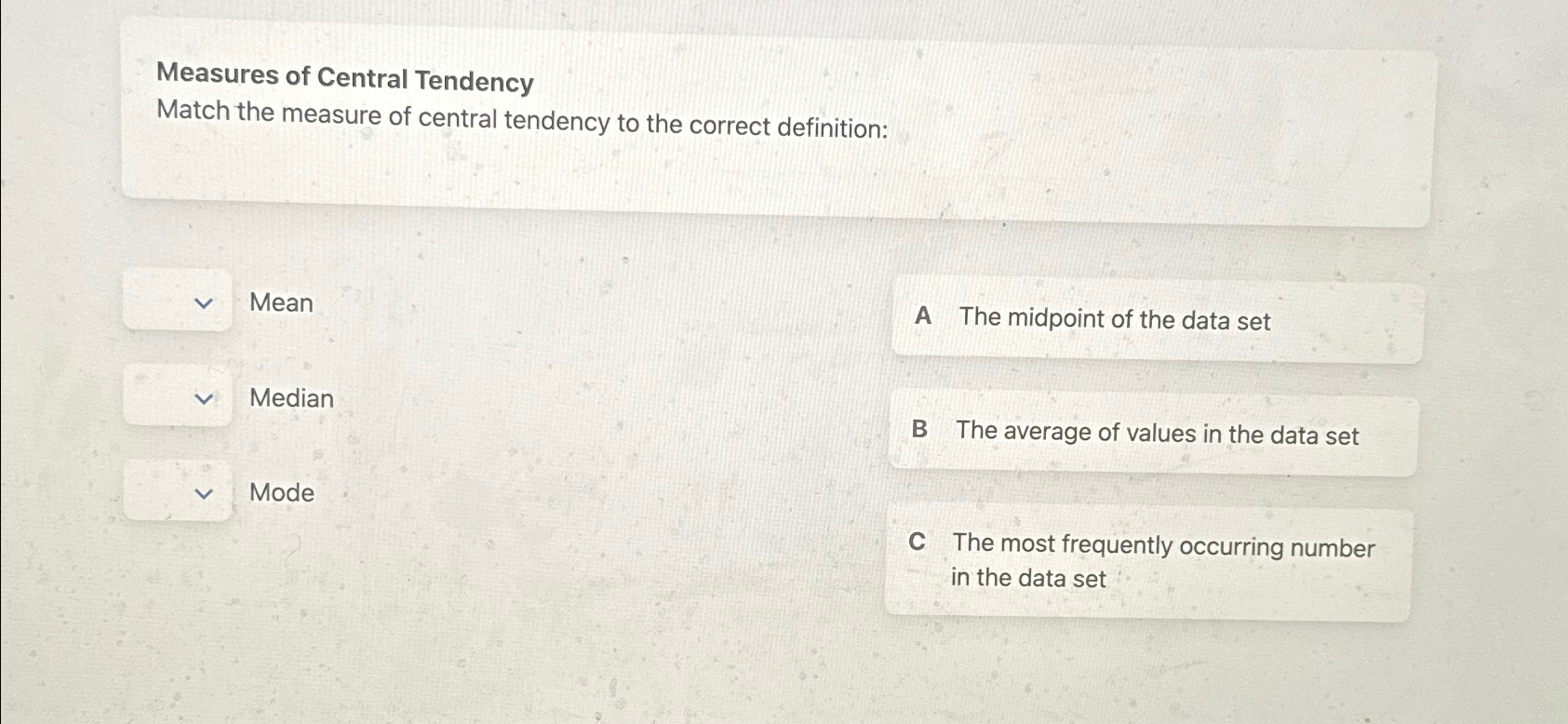Click the chevron next to Mode
1568x724 pixels.
(x=205, y=494)
